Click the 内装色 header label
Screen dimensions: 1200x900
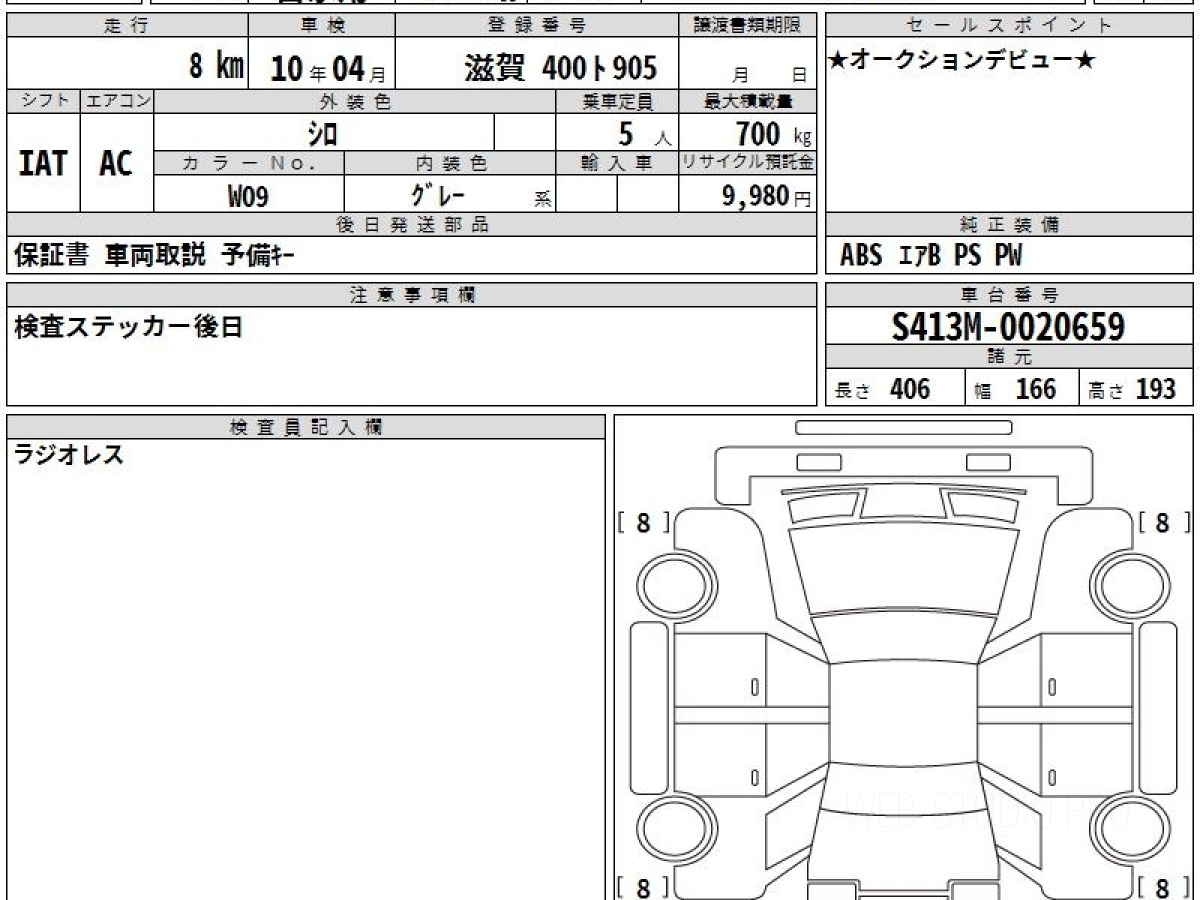tap(450, 163)
